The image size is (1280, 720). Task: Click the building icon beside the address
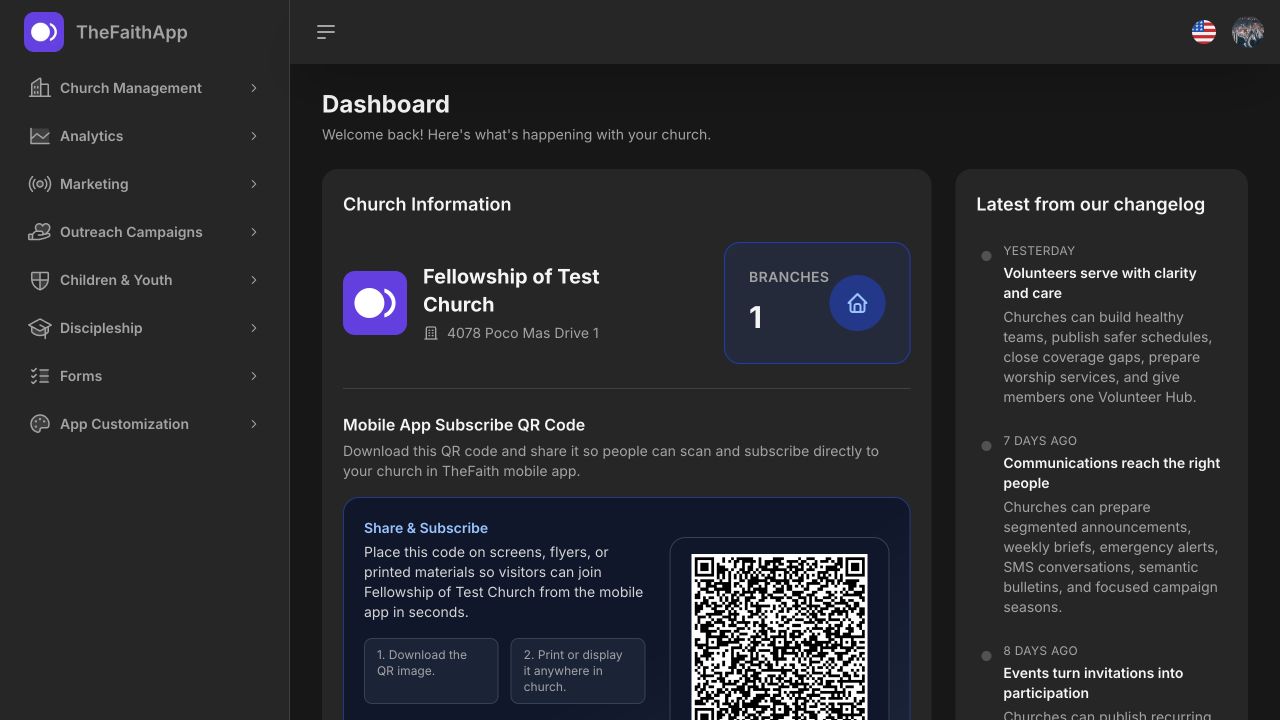tap(431, 333)
